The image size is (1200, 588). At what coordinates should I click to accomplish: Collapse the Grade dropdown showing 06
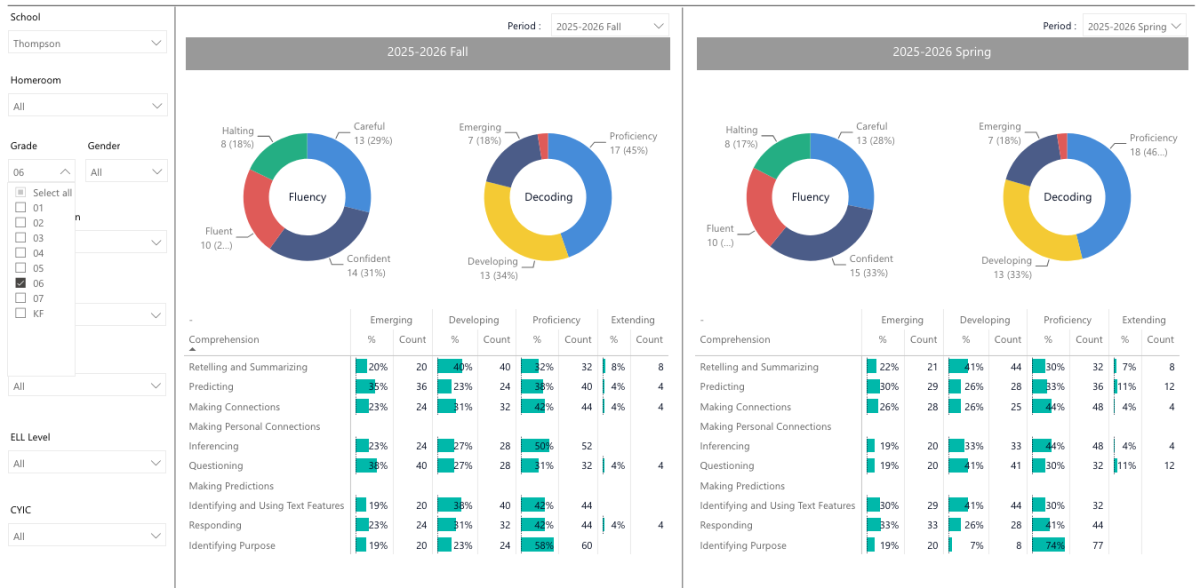pos(41,172)
